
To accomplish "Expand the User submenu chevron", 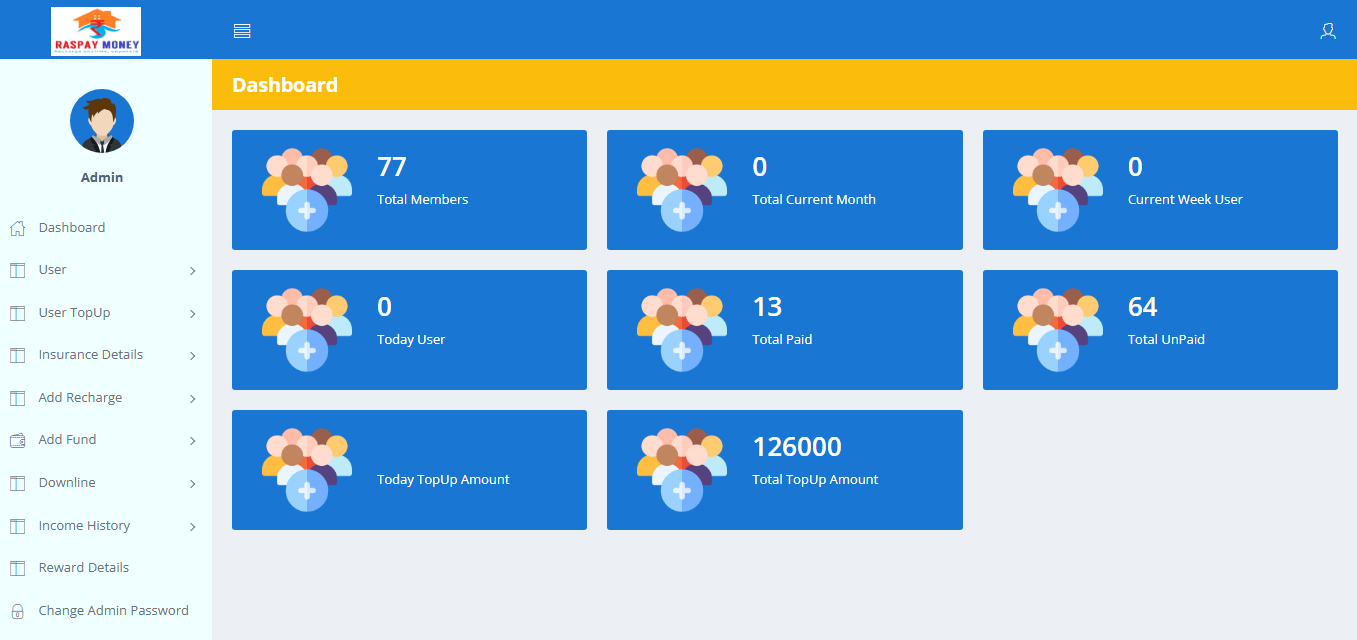I will click(192, 271).
